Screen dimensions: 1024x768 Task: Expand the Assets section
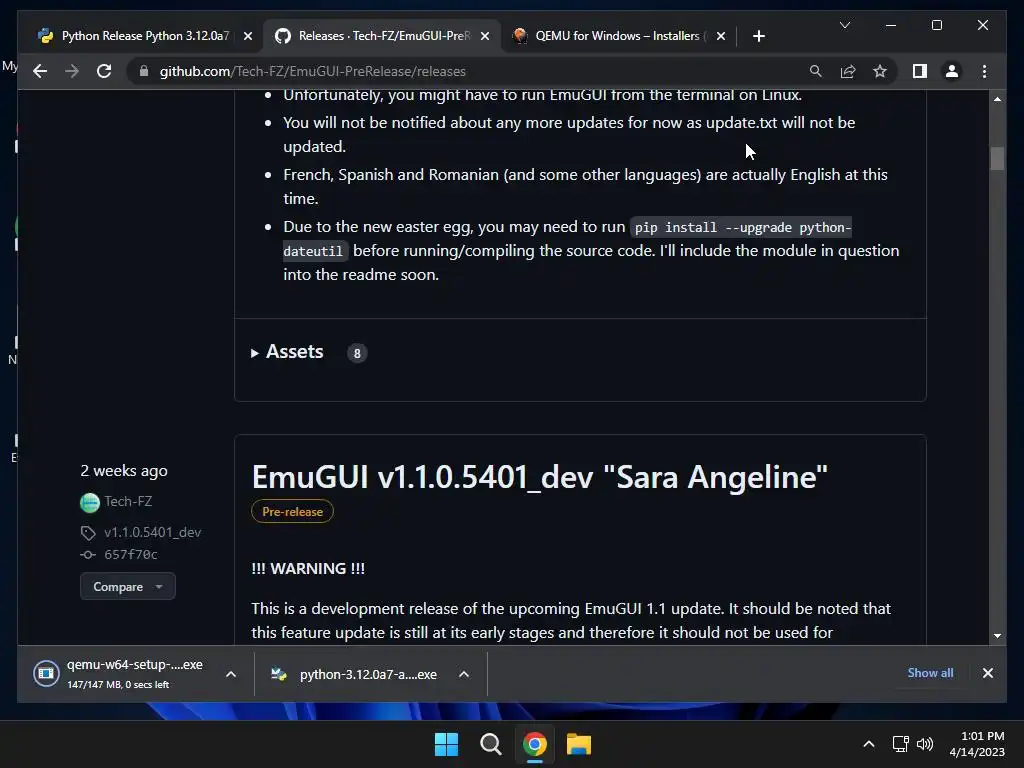point(287,352)
